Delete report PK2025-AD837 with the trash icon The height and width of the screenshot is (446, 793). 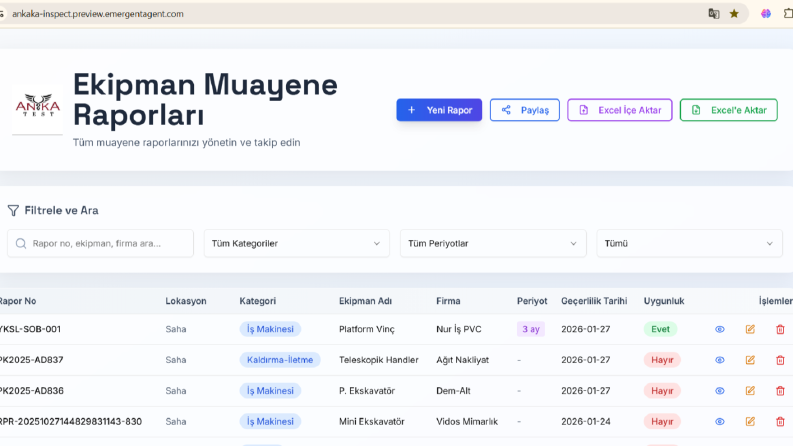(780, 360)
